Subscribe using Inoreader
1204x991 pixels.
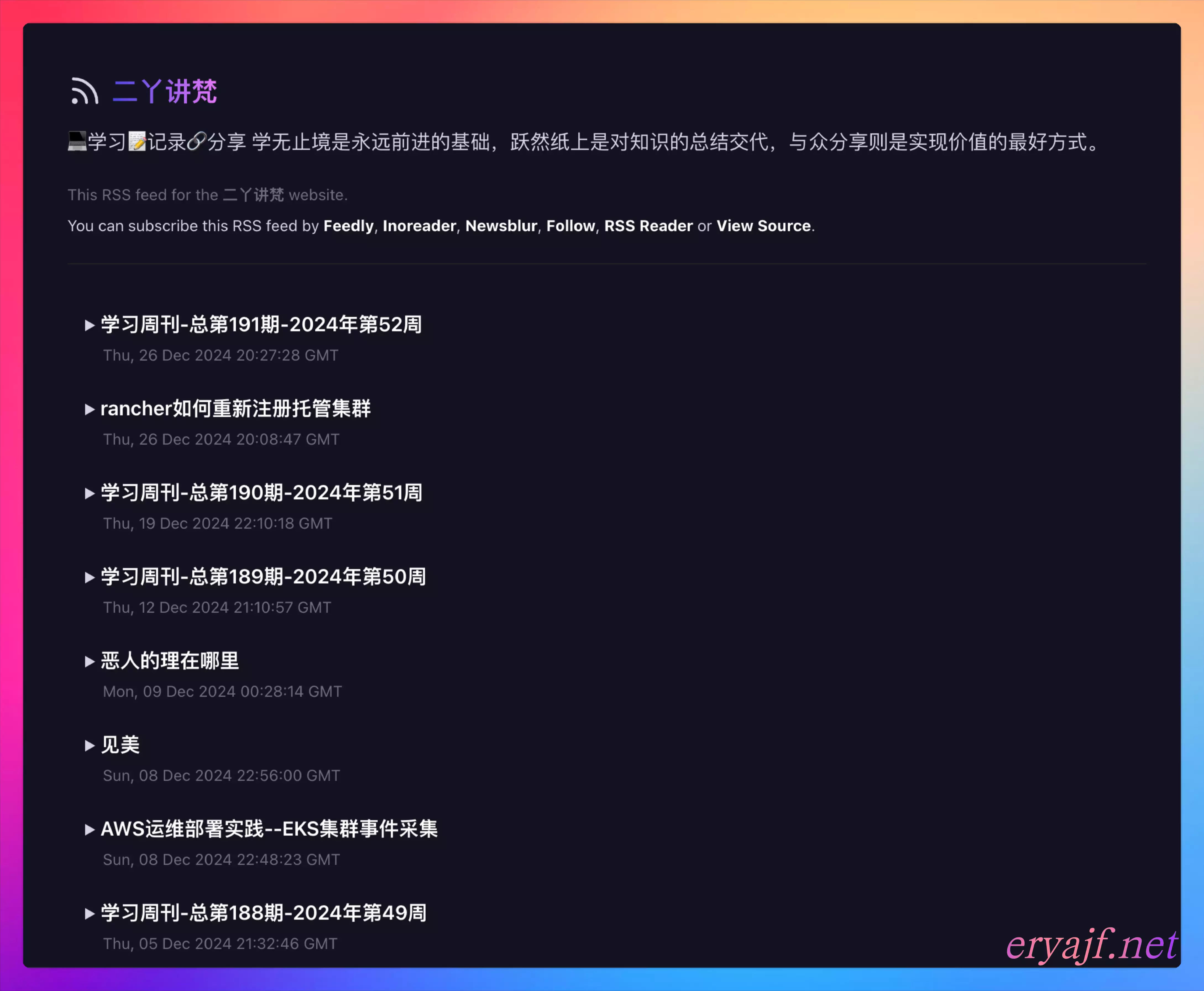point(419,226)
